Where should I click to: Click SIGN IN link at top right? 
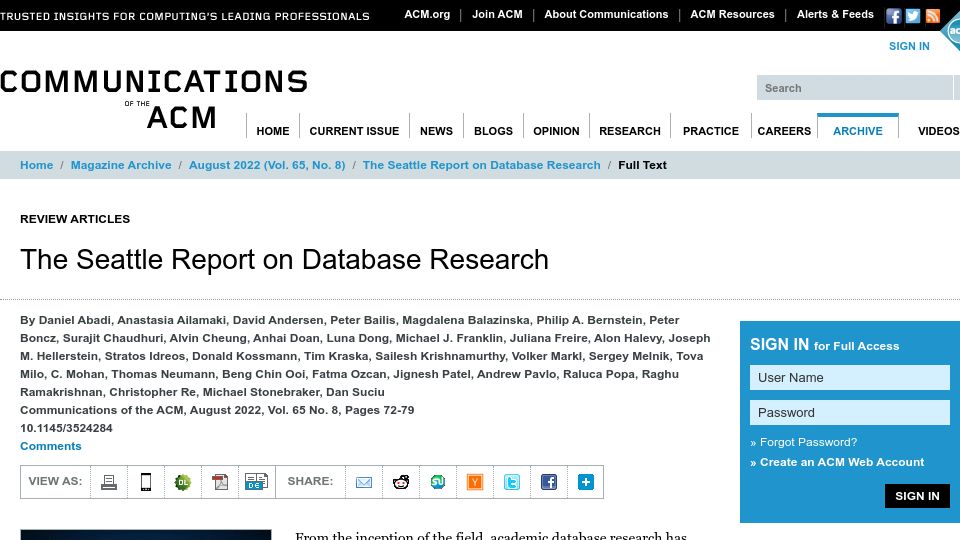click(x=909, y=46)
